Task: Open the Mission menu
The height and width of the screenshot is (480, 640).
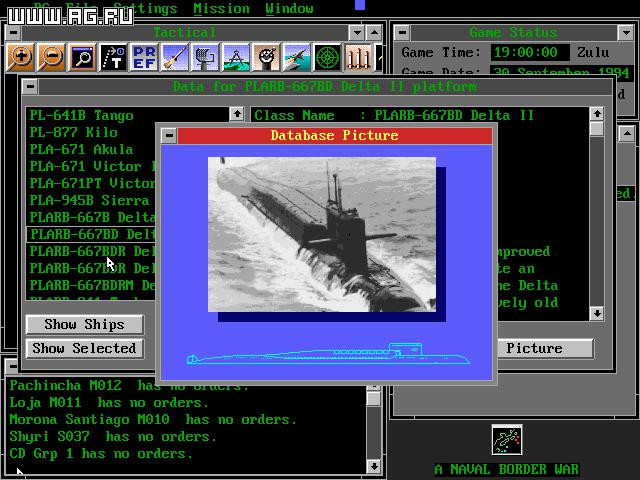Action: (x=221, y=8)
